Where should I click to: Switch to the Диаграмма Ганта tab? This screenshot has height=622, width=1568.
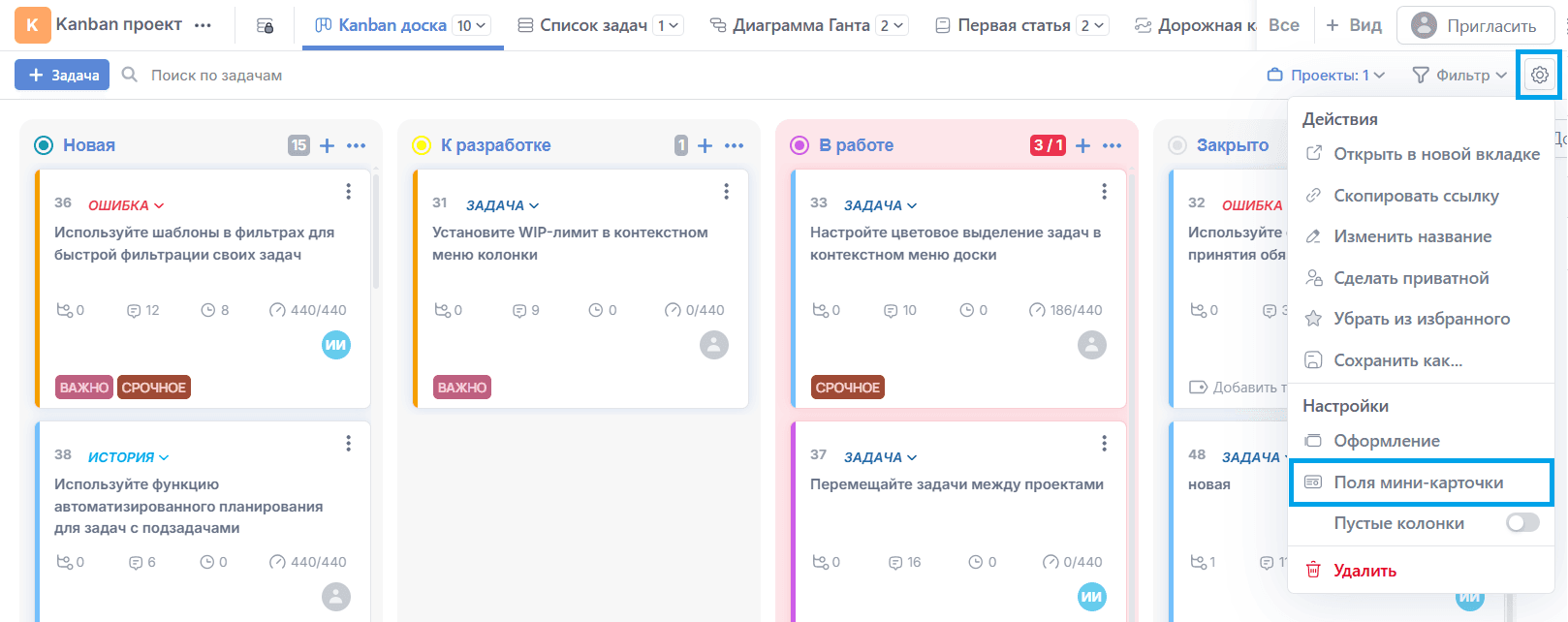[x=800, y=25]
